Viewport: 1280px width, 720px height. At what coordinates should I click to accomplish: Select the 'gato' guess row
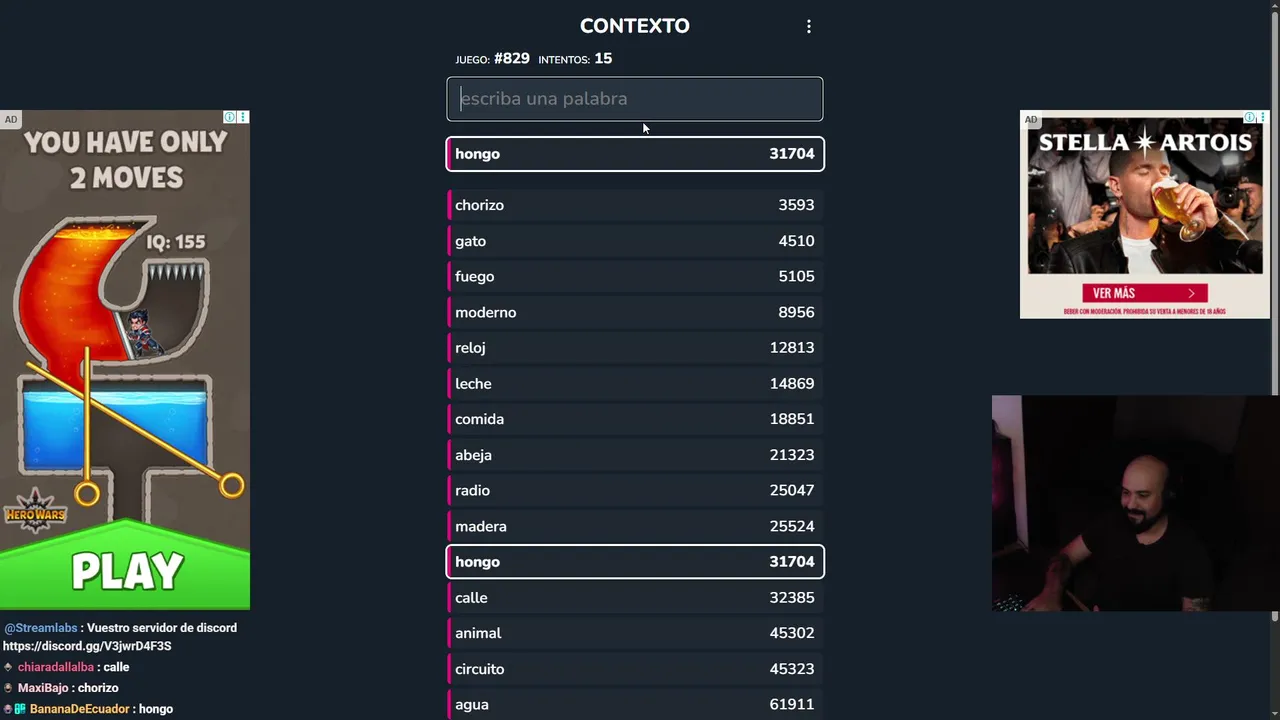click(635, 241)
